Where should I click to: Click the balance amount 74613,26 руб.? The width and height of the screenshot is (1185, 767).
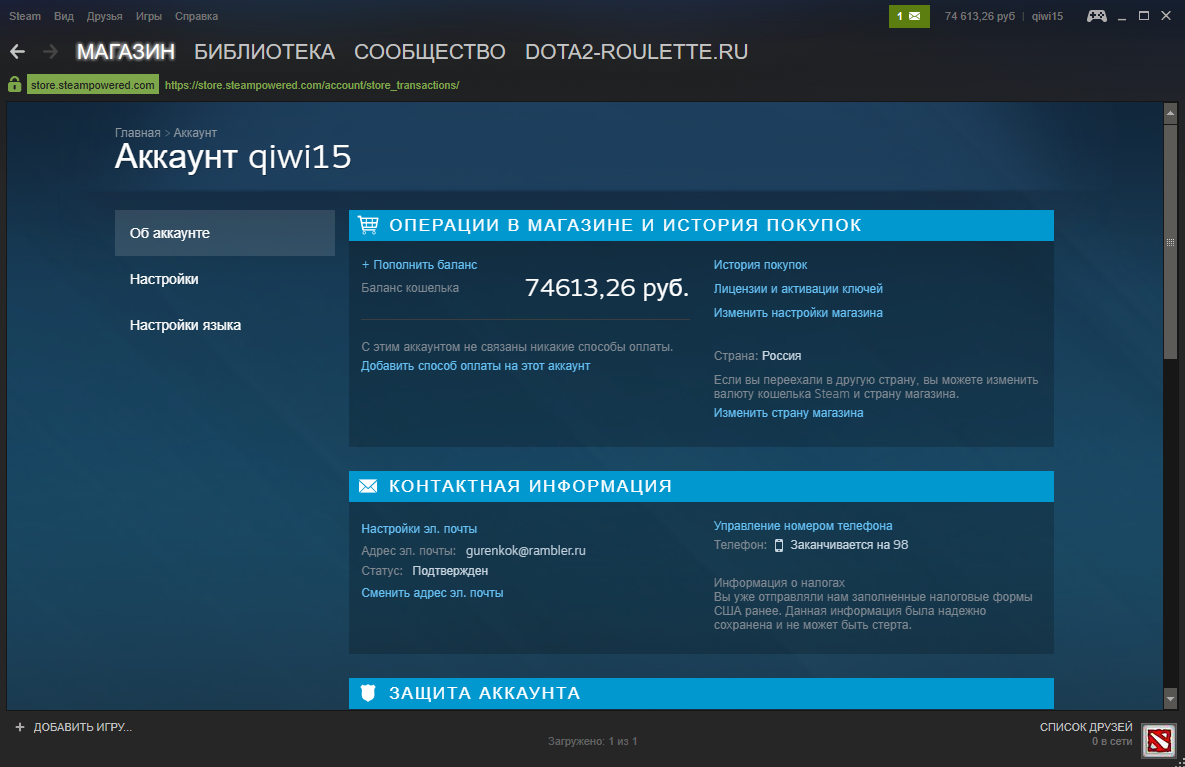[607, 287]
